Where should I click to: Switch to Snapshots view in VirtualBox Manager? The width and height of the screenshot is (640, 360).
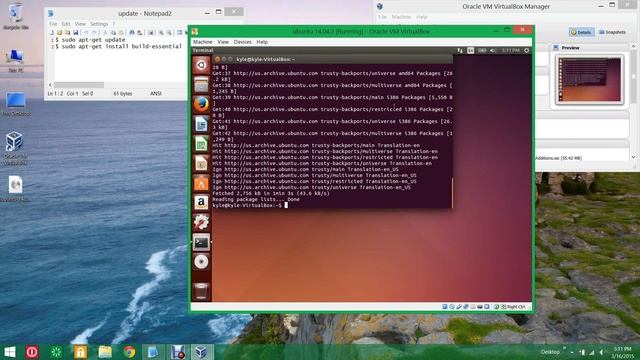click(612, 32)
